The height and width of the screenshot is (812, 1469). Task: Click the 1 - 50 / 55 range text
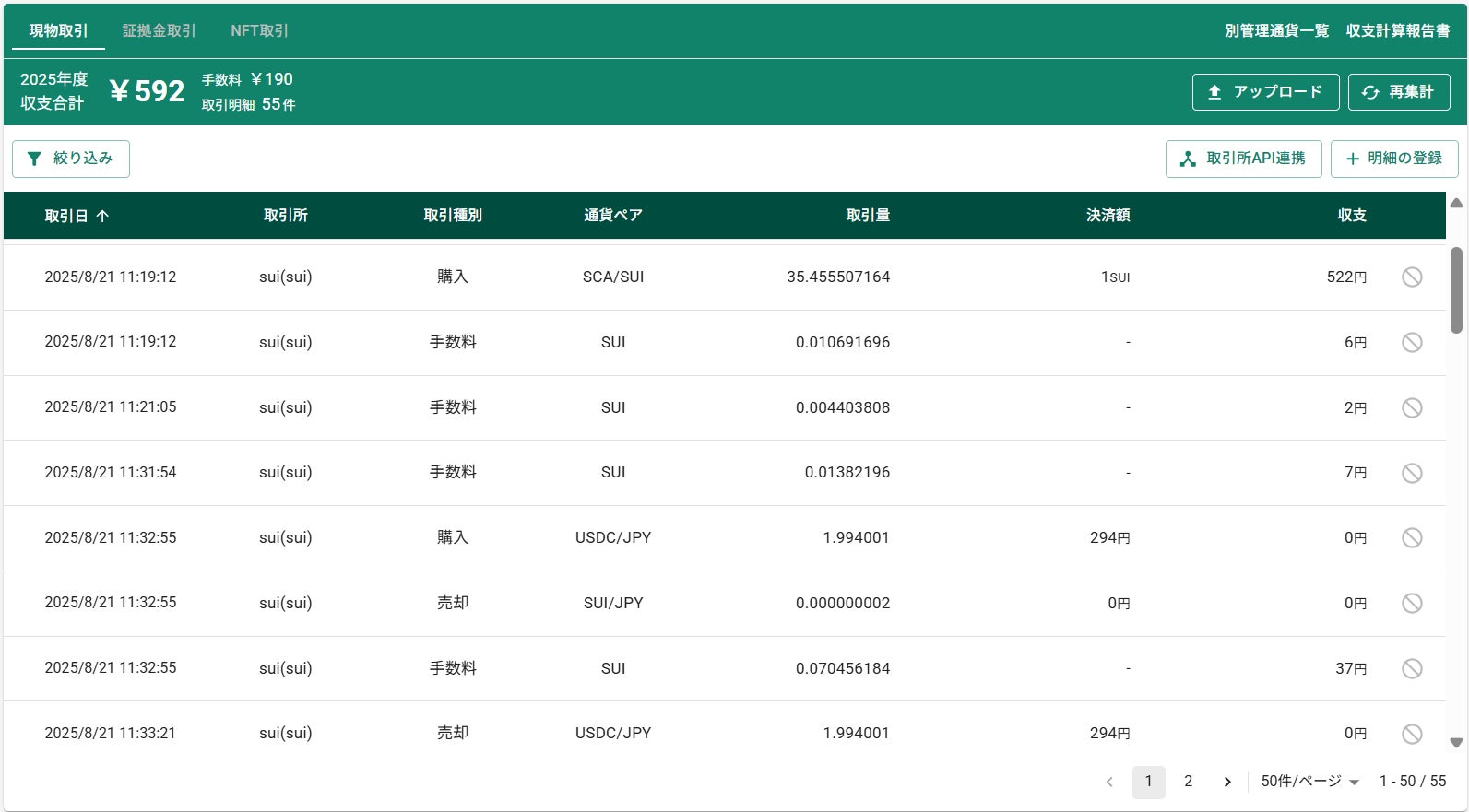point(1413,781)
